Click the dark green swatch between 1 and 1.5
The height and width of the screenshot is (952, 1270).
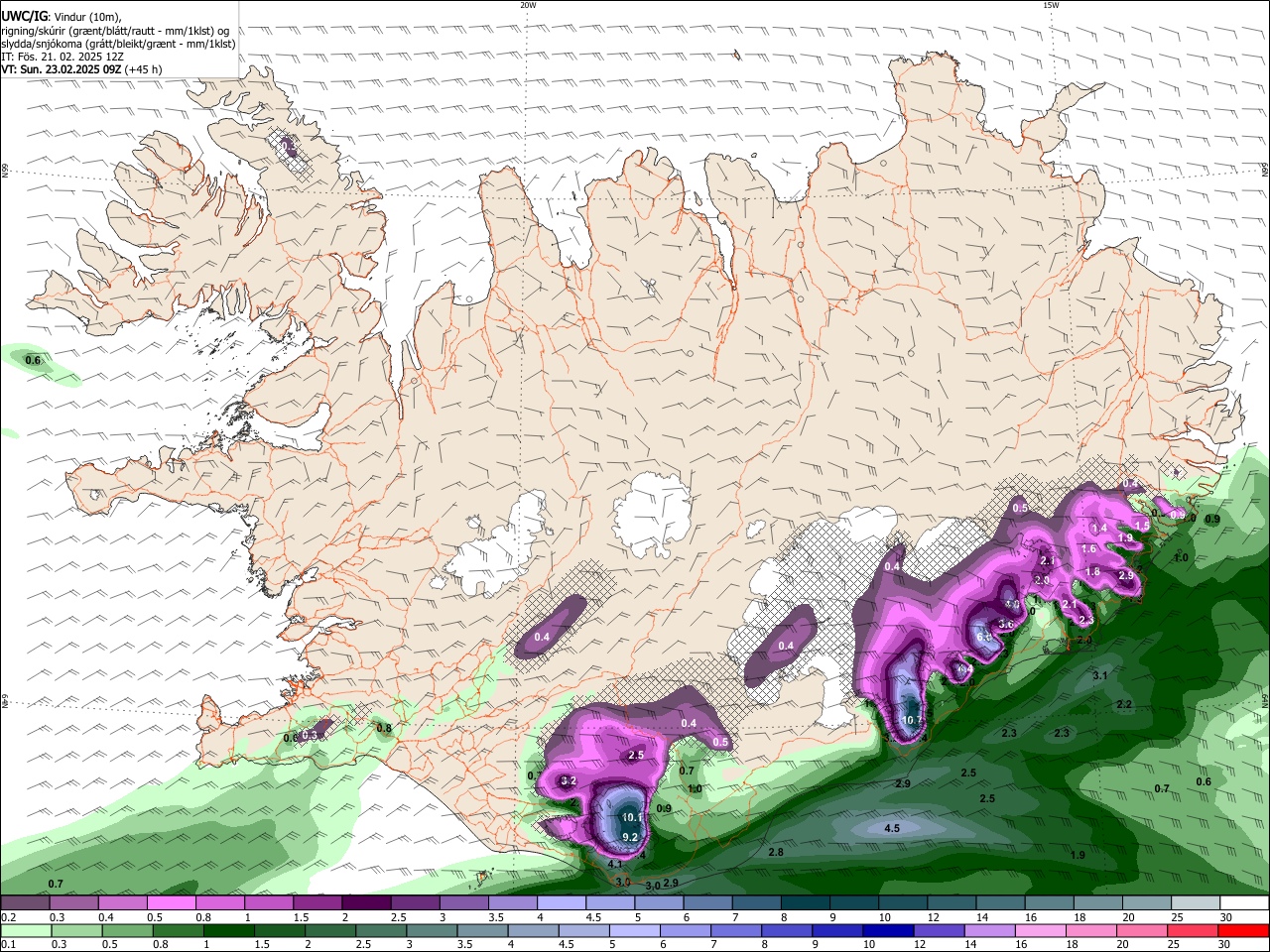point(228,931)
